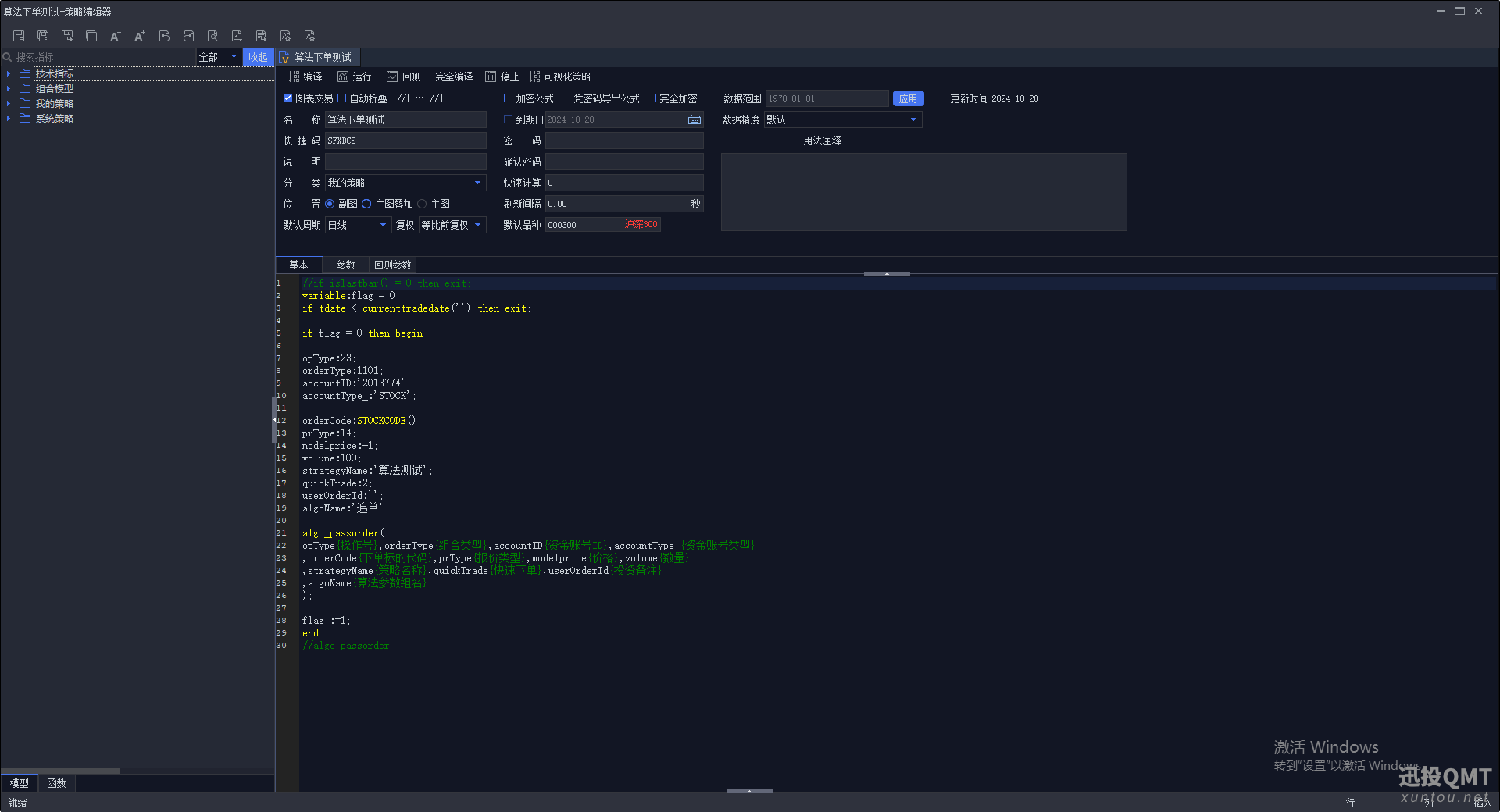Click the first save icon in toolbar

tap(19, 36)
